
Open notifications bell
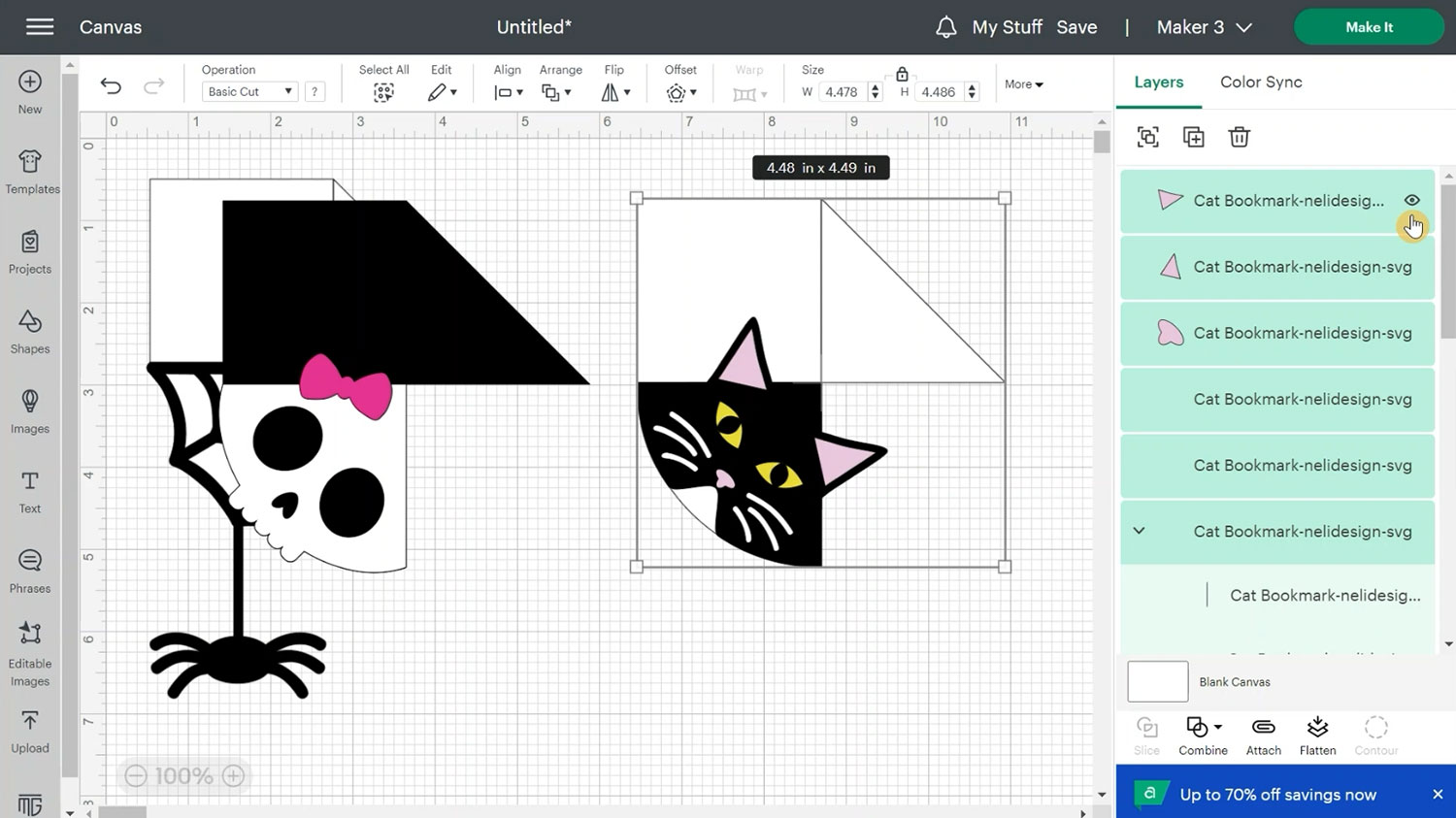(945, 27)
